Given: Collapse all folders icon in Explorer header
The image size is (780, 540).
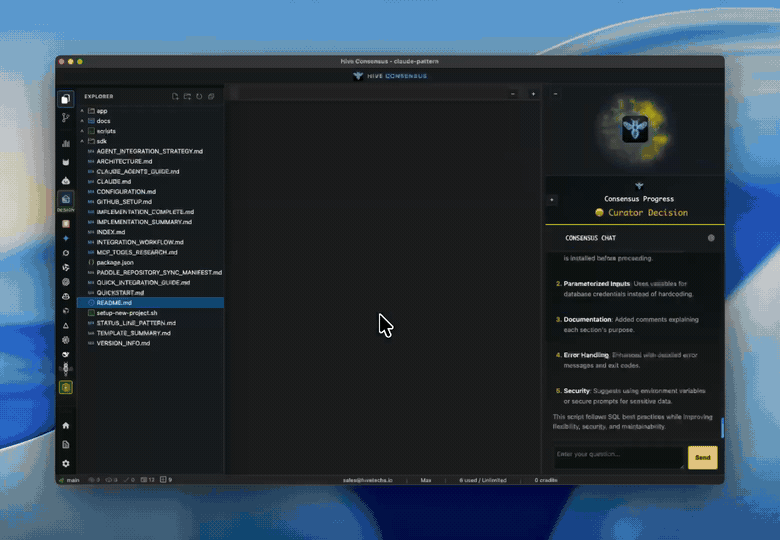Looking at the screenshot, I should (x=211, y=96).
